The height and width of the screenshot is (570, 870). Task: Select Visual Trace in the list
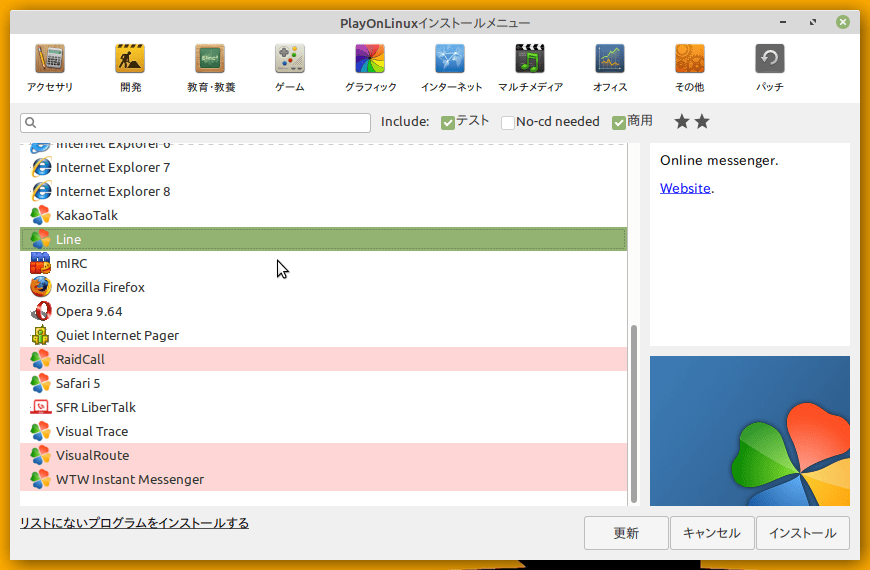coord(323,431)
